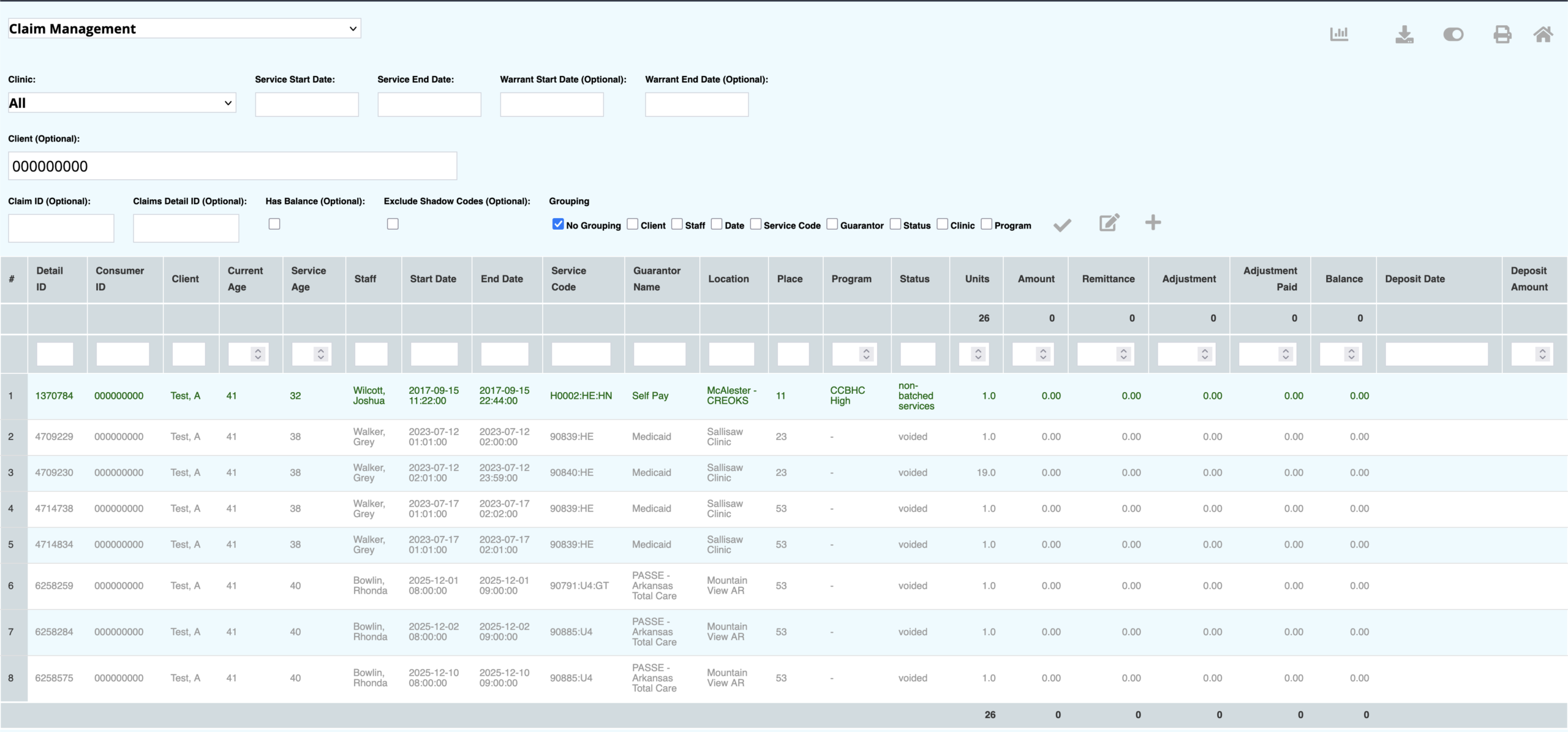Enable grouping by Status
This screenshot has width=1568, height=732.
[895, 224]
